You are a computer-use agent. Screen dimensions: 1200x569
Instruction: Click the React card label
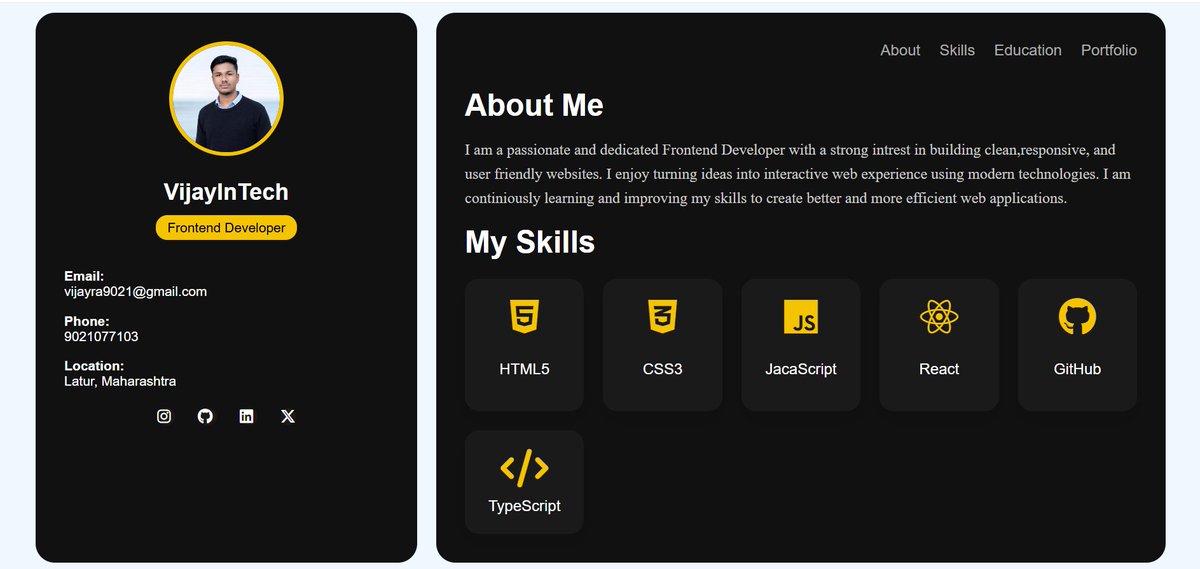pyautogui.click(x=939, y=369)
